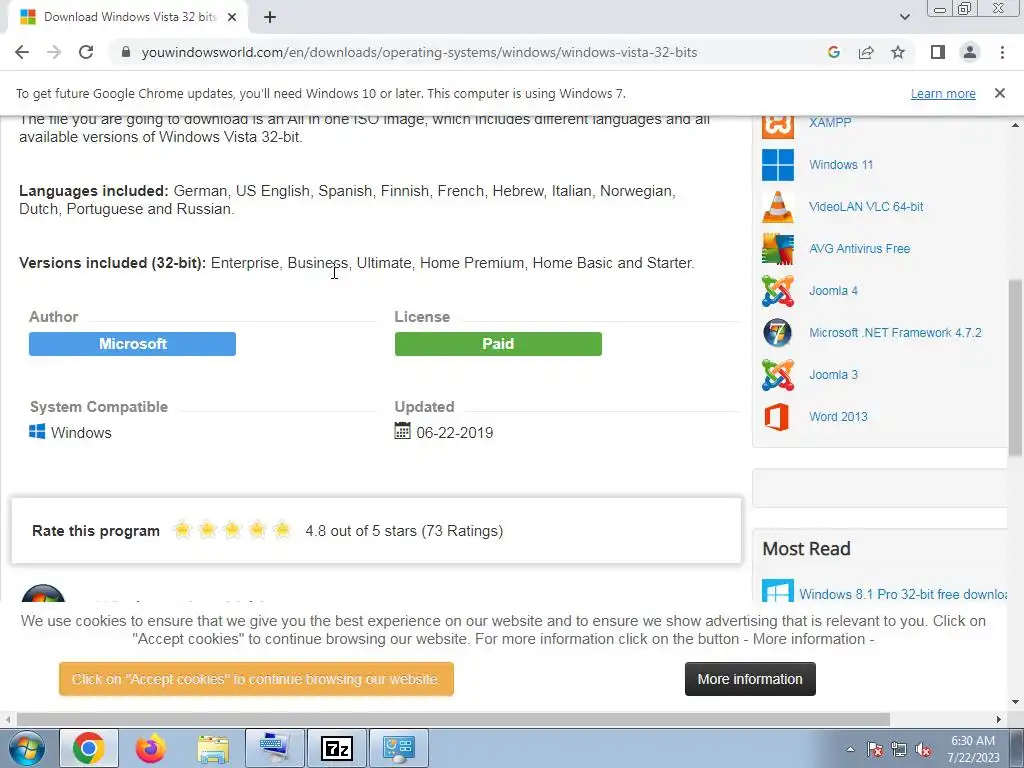Accept cookies with the orange button

[256, 679]
